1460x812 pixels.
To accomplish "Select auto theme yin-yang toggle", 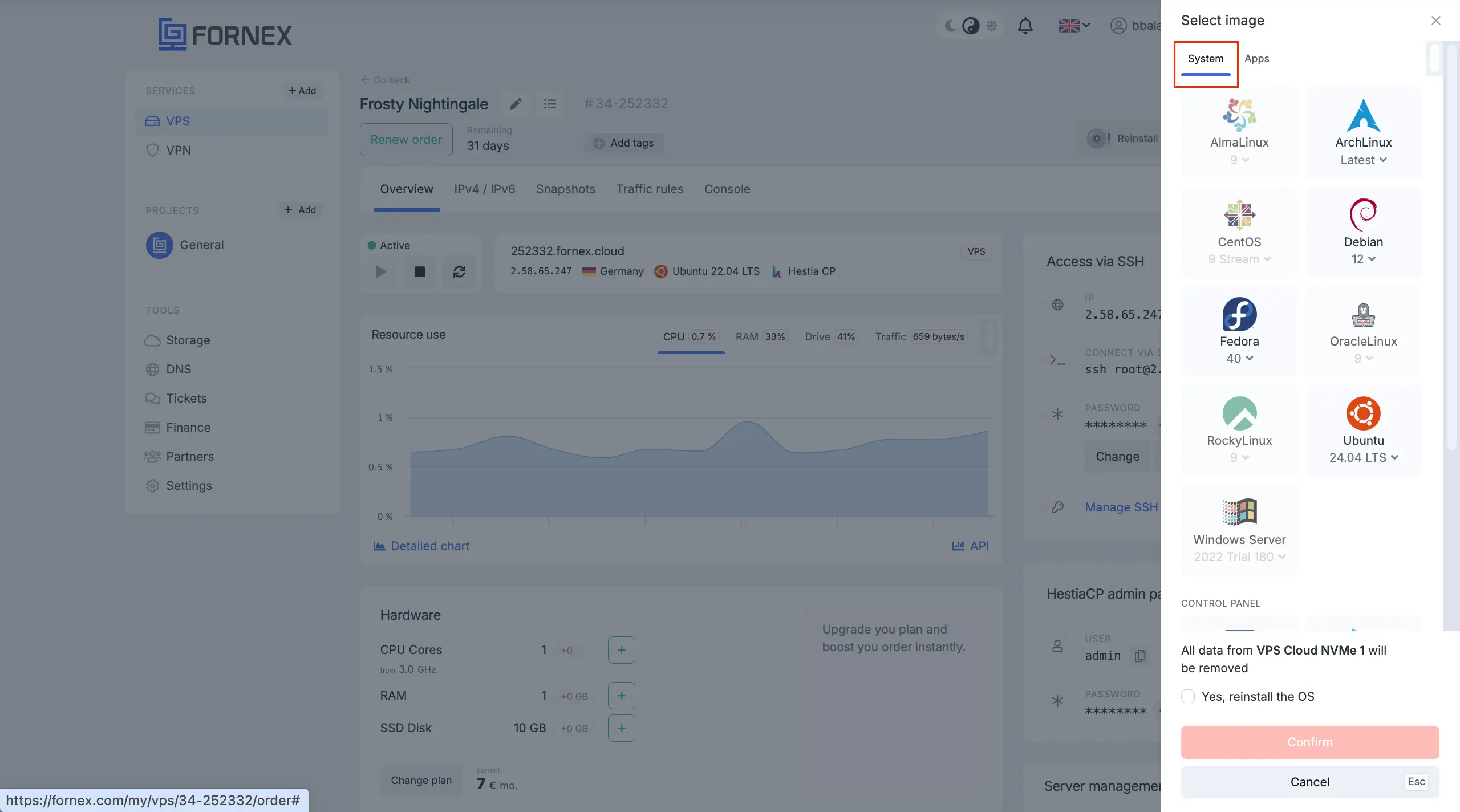I will [x=971, y=26].
